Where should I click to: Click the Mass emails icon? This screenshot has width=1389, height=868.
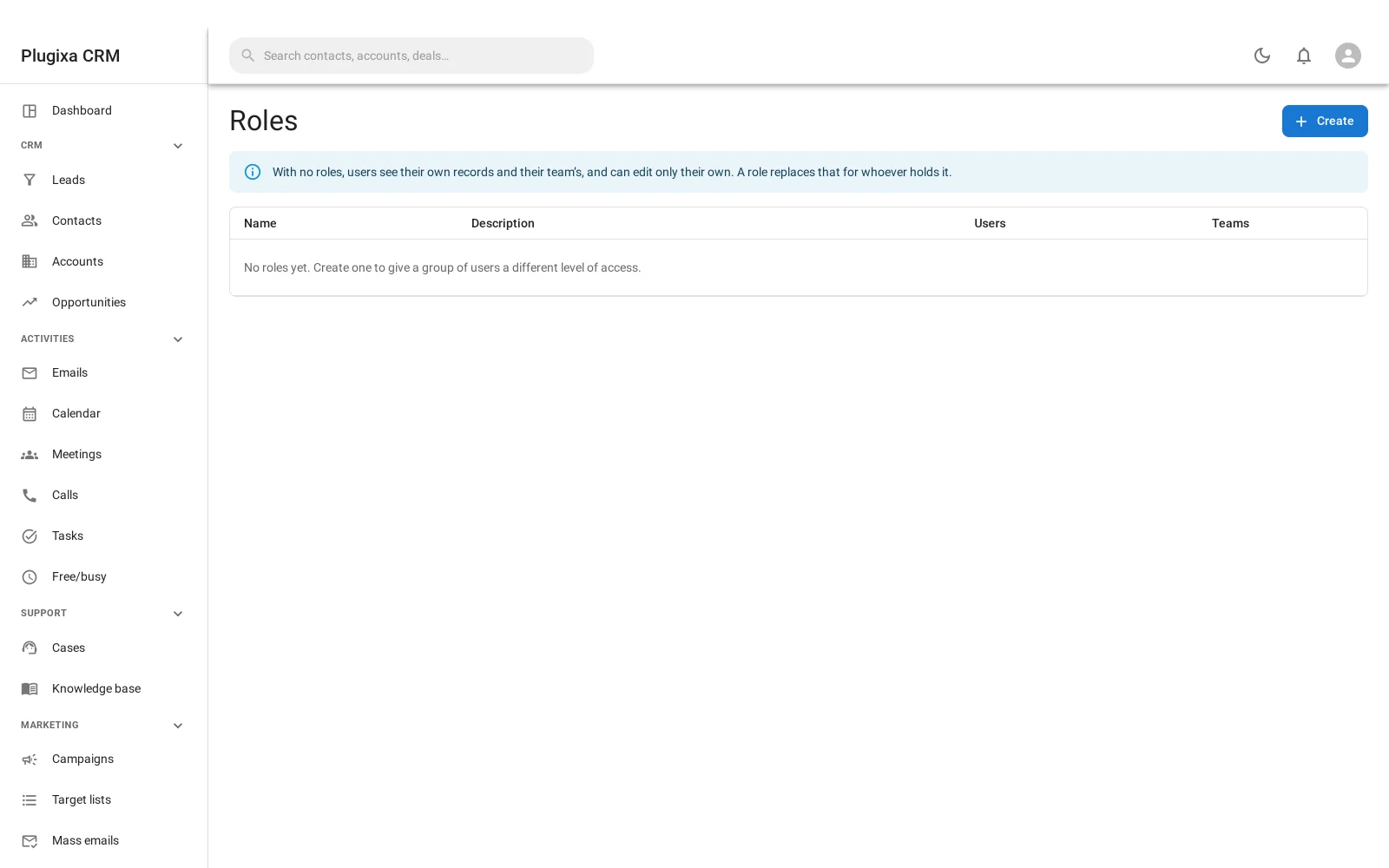pyautogui.click(x=30, y=841)
